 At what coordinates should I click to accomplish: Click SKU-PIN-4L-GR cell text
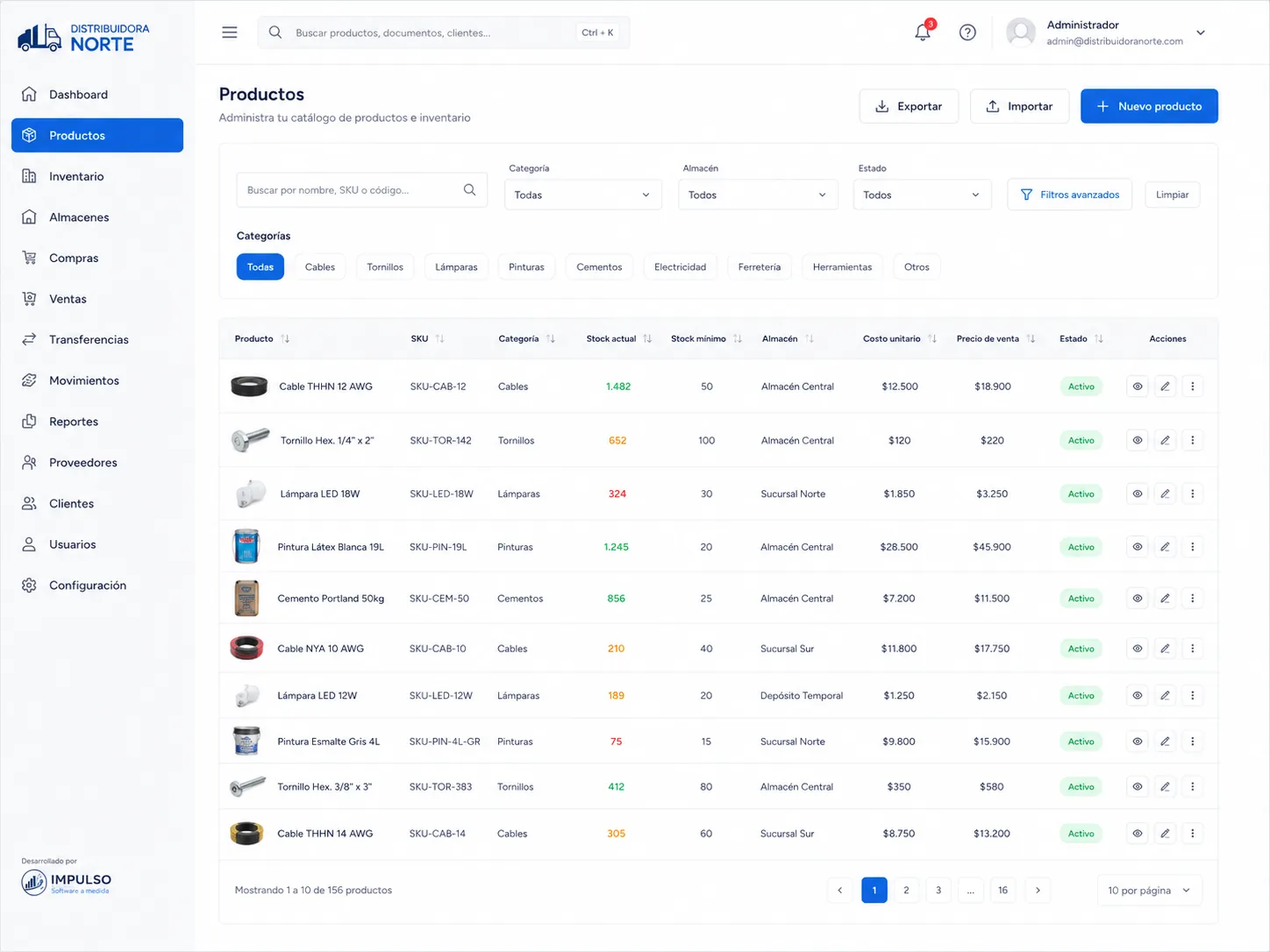pyautogui.click(x=445, y=742)
